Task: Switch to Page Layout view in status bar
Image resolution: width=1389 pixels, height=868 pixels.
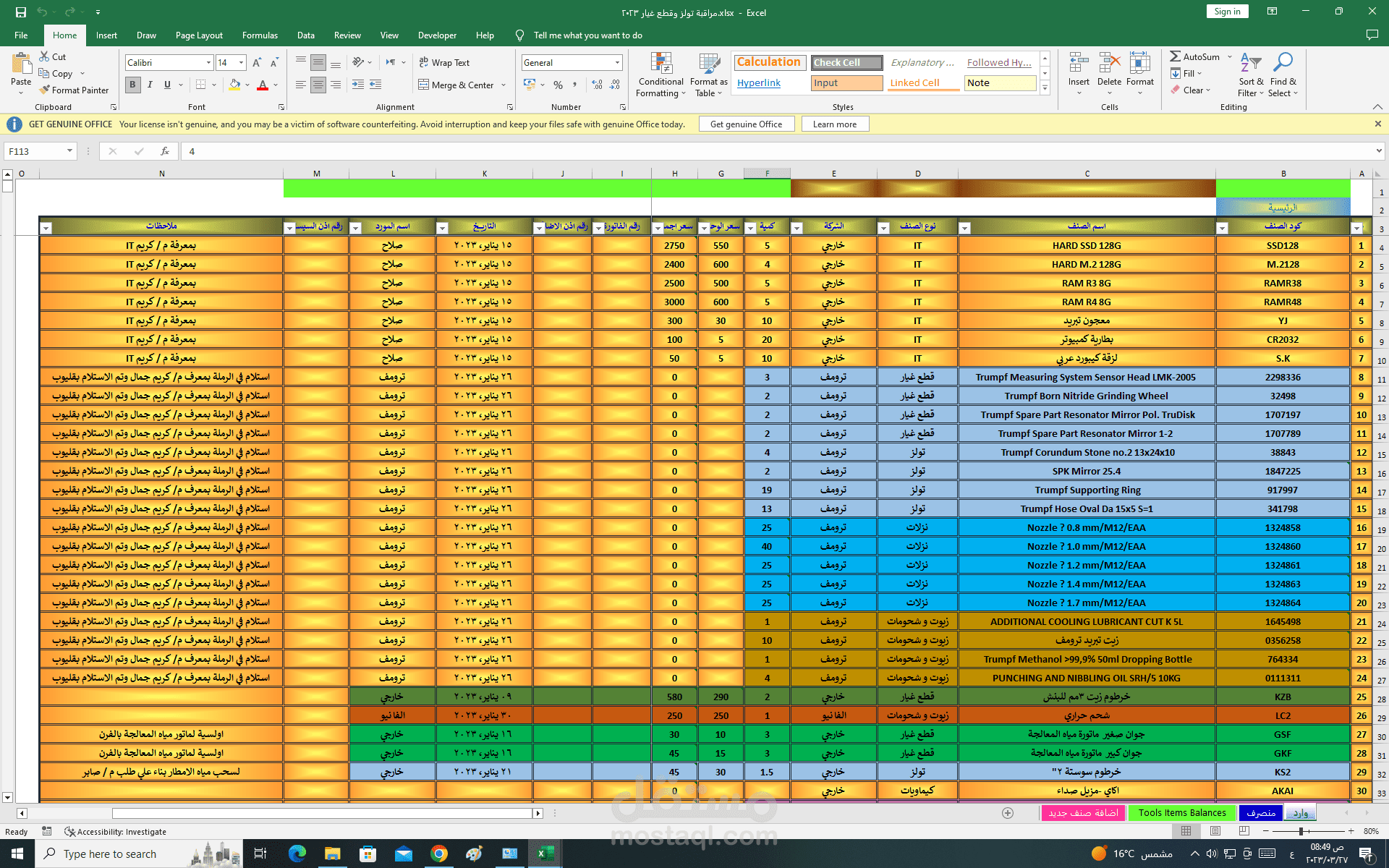Action: coord(1215,831)
